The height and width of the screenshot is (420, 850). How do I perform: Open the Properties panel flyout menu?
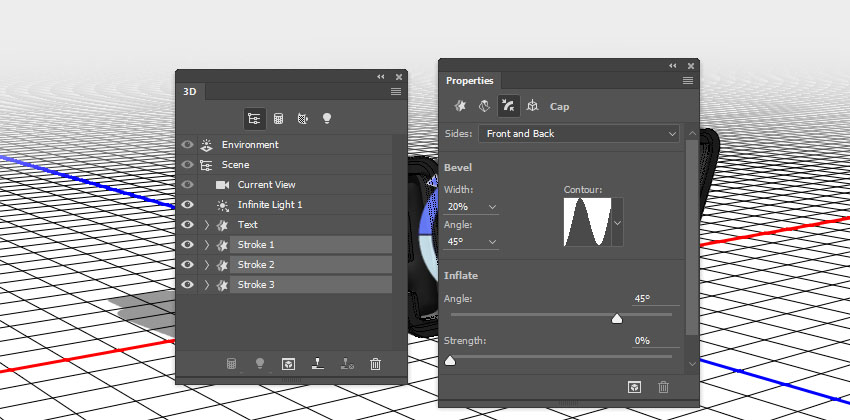tap(688, 81)
